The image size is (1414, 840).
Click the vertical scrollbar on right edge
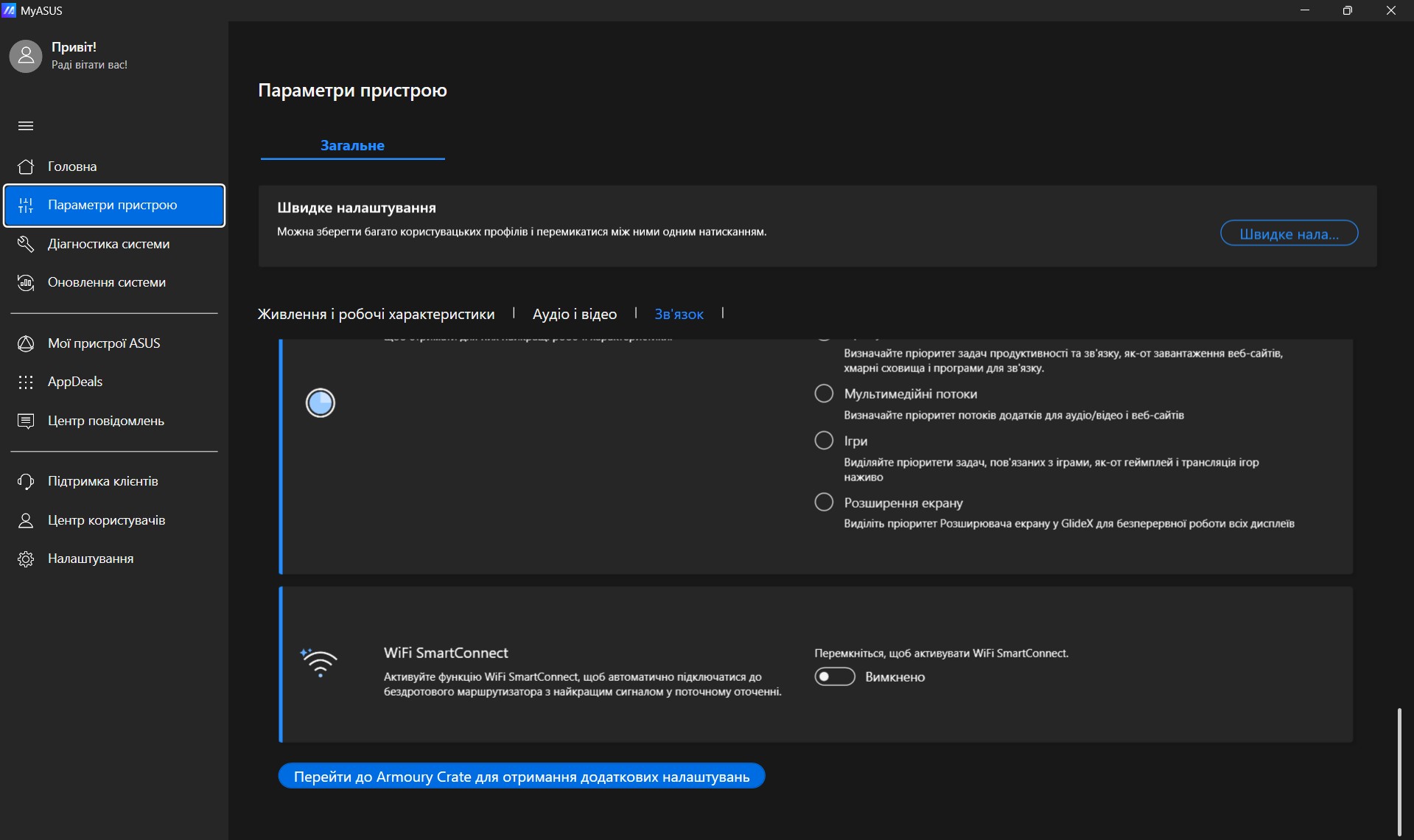[1399, 770]
